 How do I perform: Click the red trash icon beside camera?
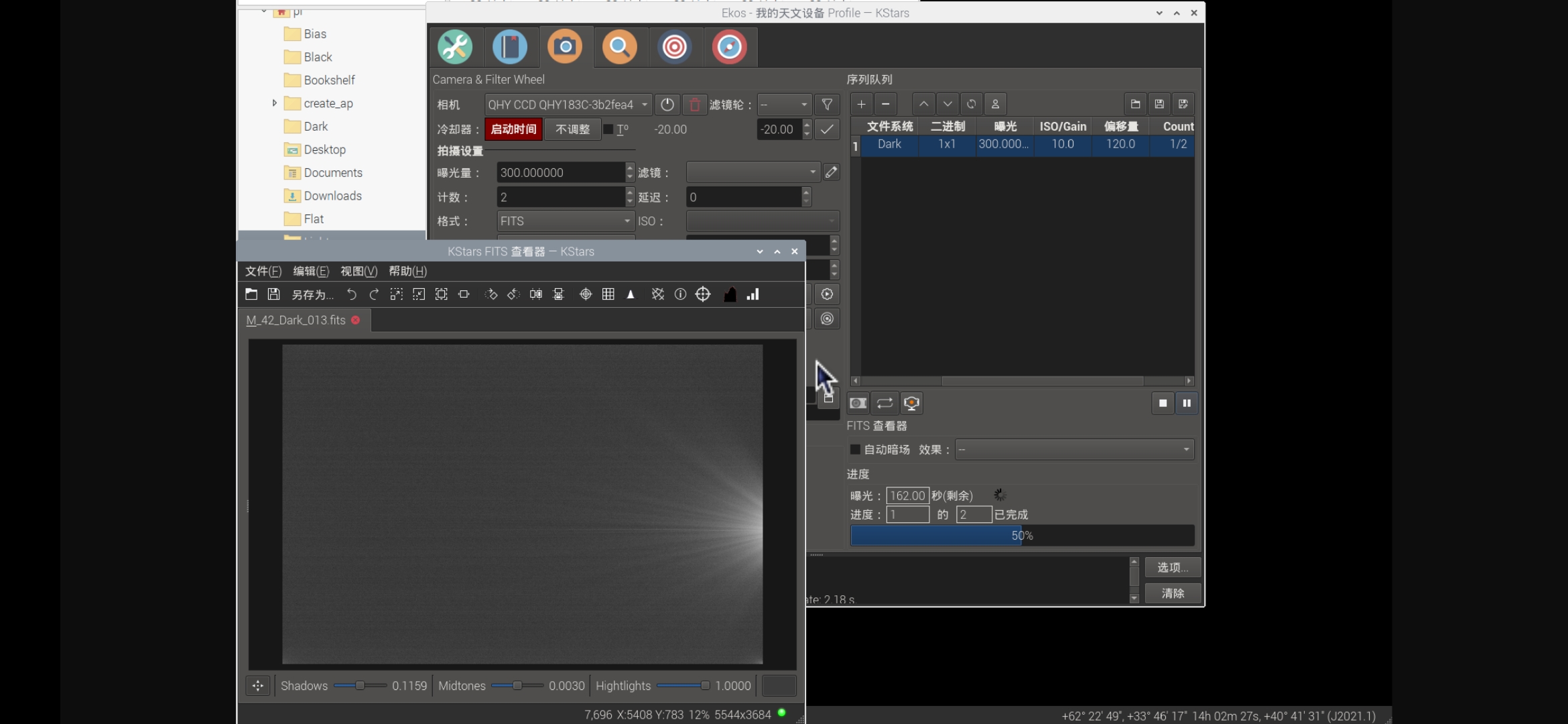[695, 105]
